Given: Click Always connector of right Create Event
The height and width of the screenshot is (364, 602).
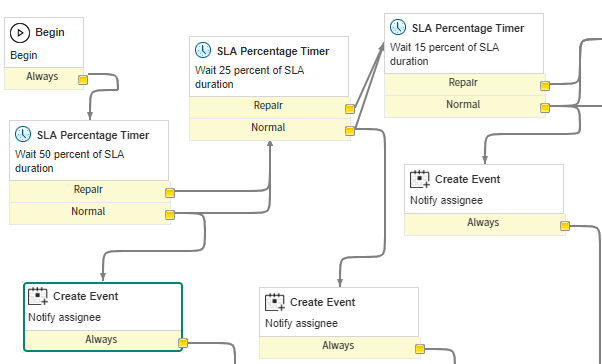Looking at the screenshot, I should pos(564,226).
